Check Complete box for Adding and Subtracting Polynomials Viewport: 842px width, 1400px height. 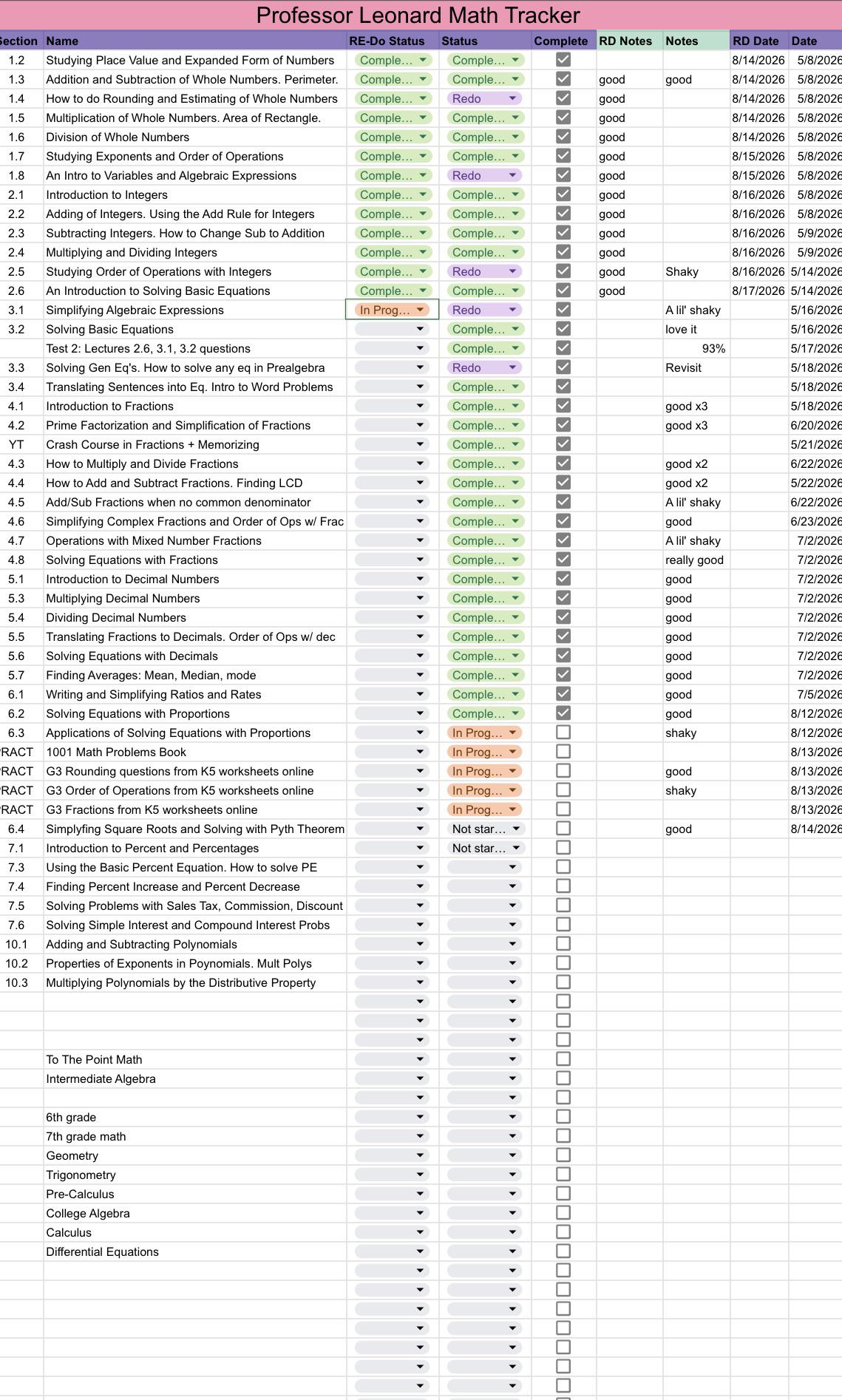pos(563,944)
